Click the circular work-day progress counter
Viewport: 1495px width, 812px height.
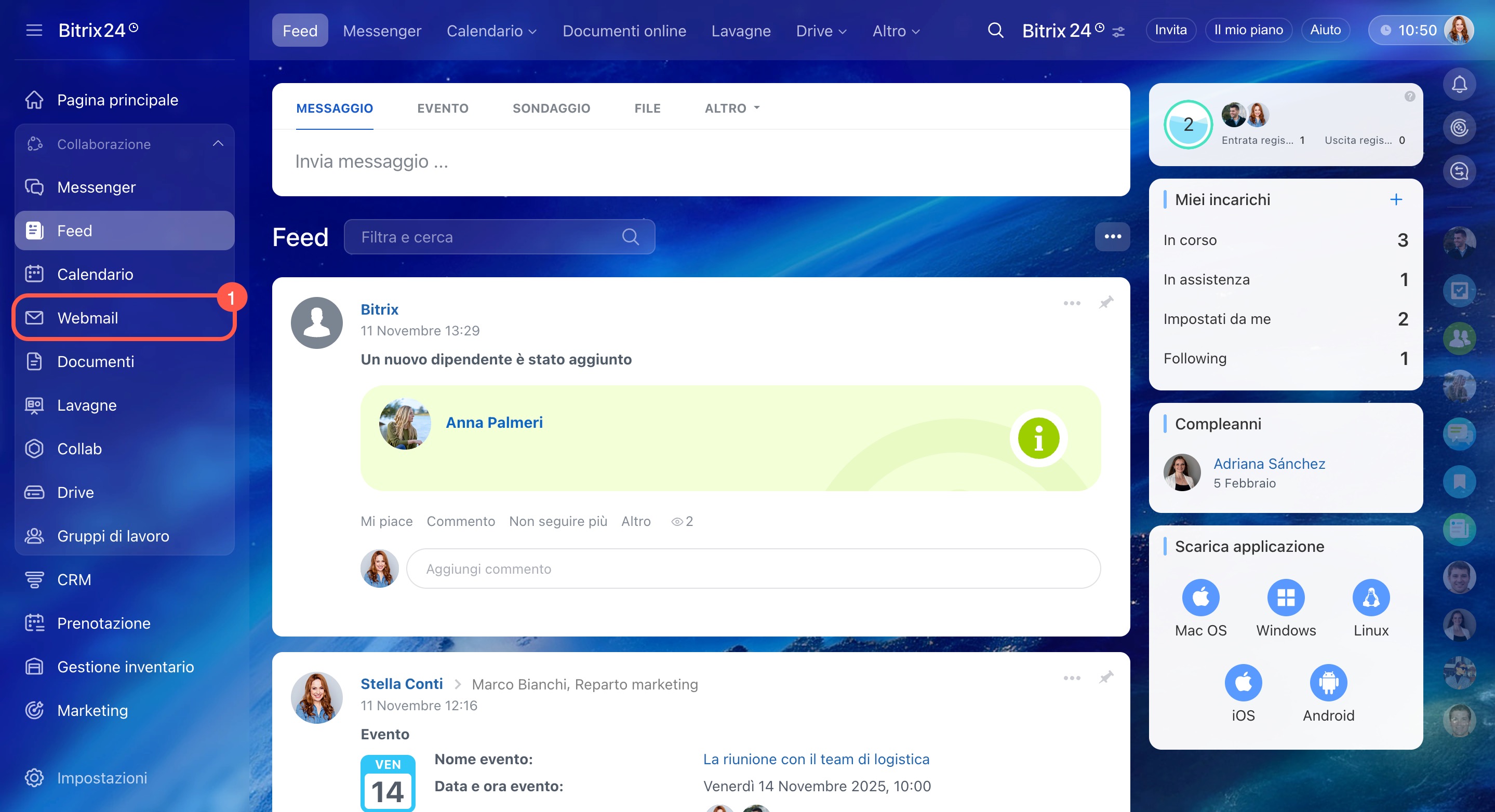(1187, 124)
